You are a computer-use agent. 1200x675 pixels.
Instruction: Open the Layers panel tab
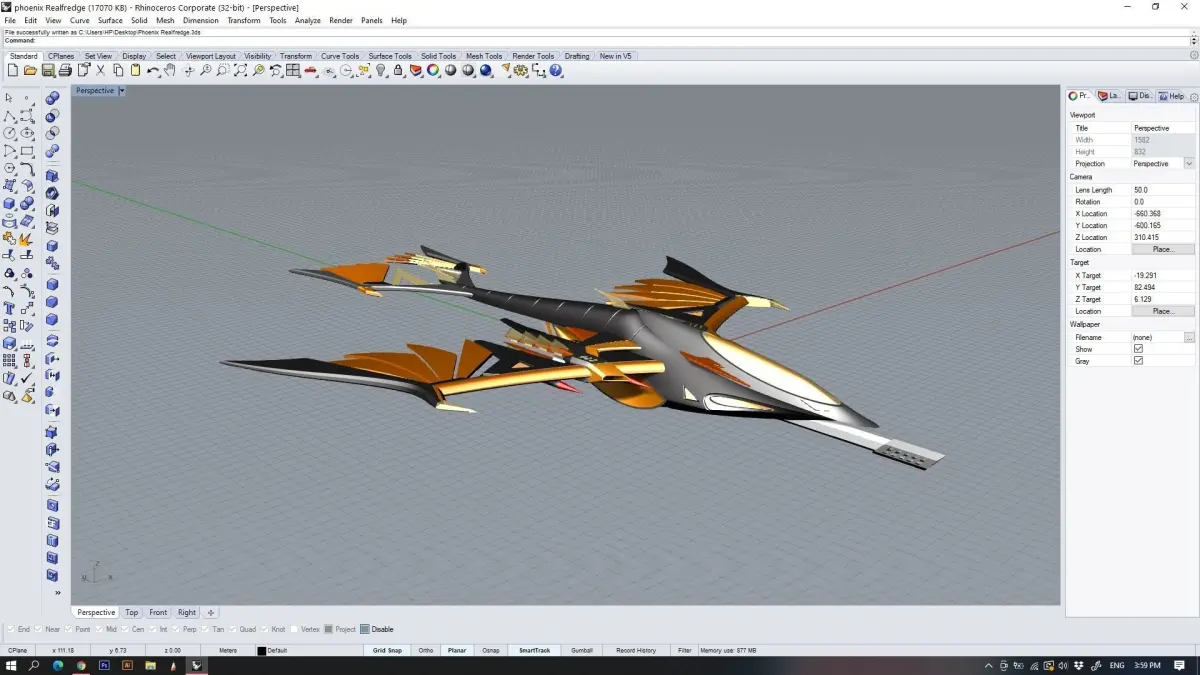pos(1110,96)
